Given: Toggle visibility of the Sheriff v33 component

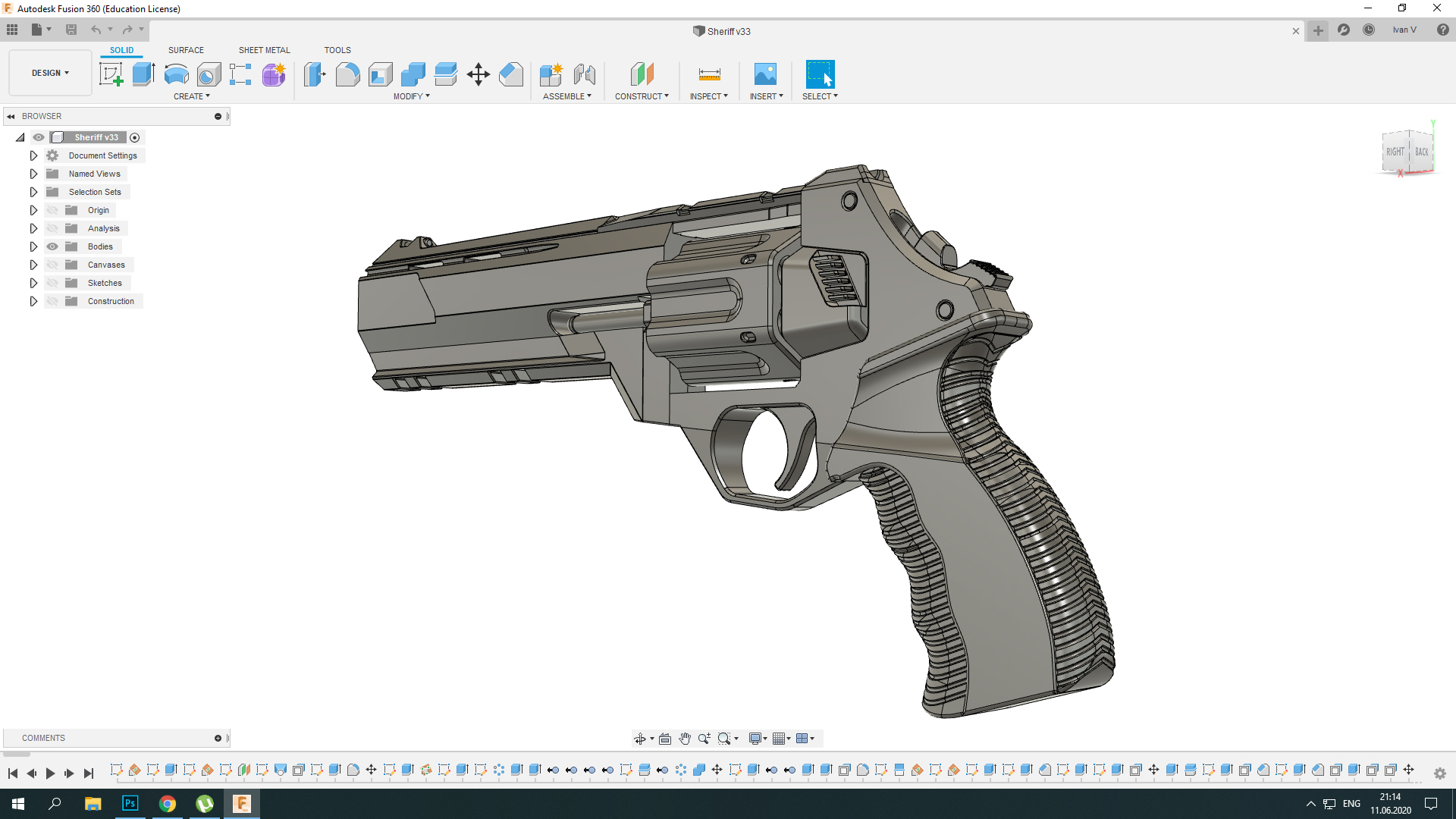Looking at the screenshot, I should 38,137.
